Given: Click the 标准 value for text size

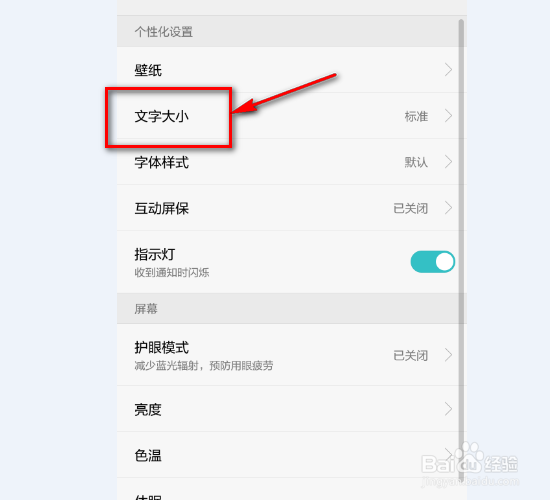Looking at the screenshot, I should click(416, 116).
